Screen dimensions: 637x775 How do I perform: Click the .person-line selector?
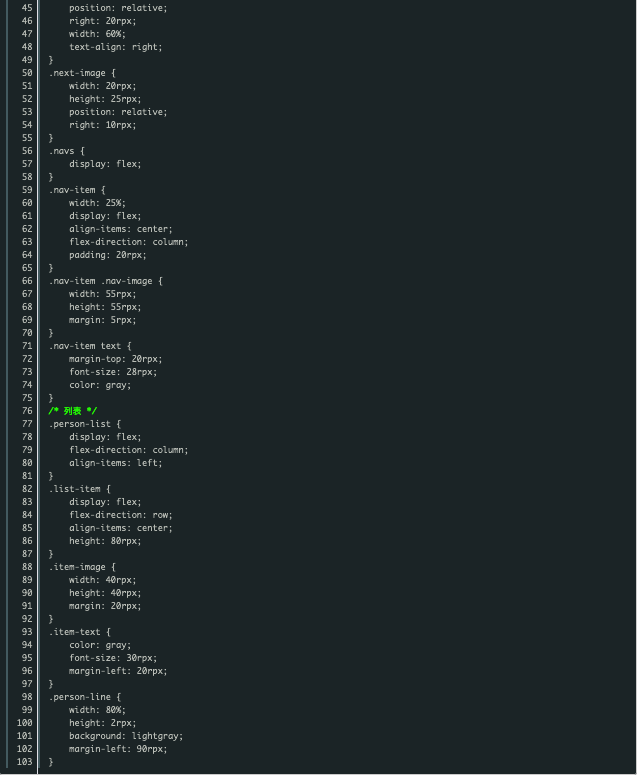[x=80, y=697]
